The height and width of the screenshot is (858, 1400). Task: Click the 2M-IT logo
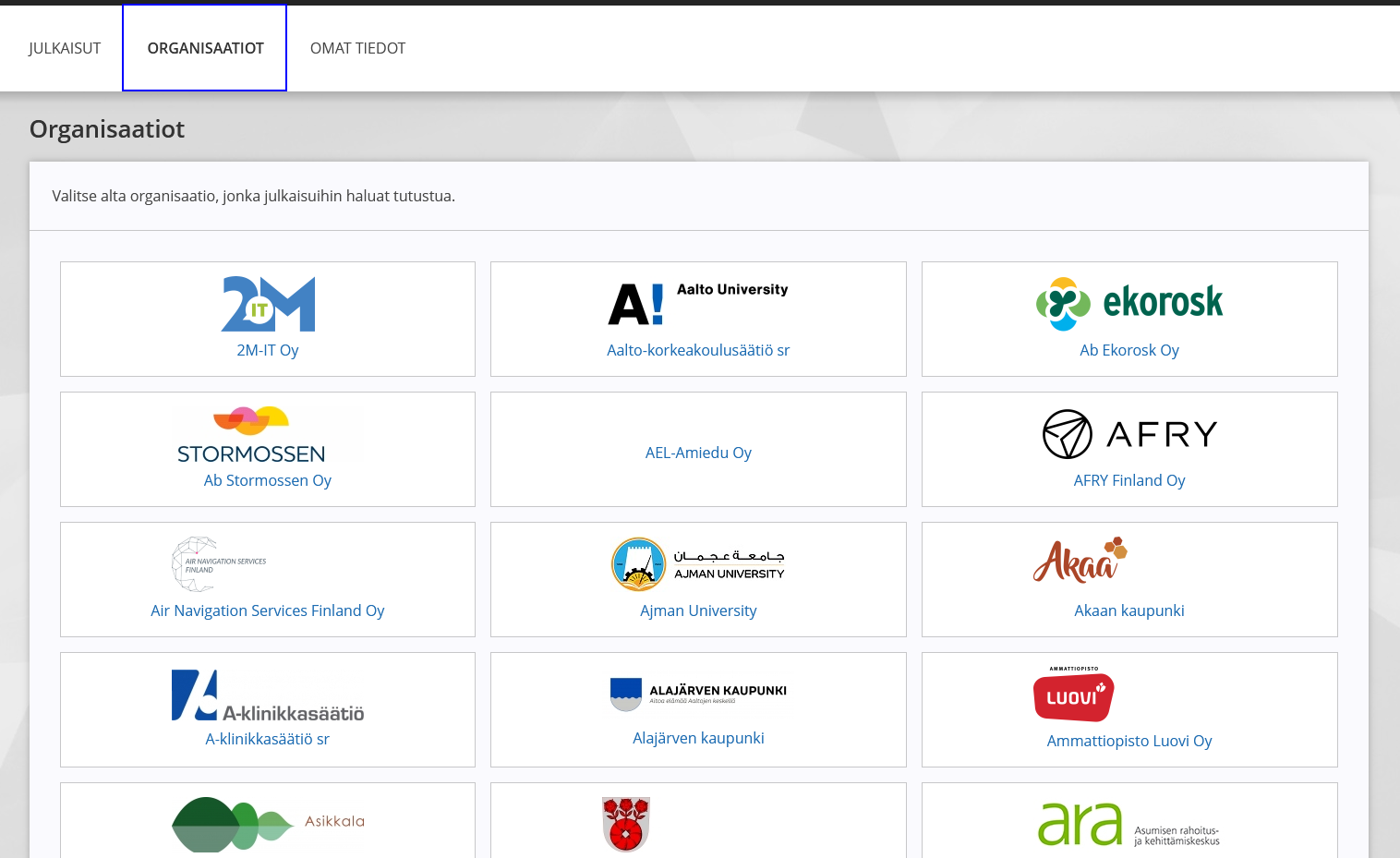268,304
